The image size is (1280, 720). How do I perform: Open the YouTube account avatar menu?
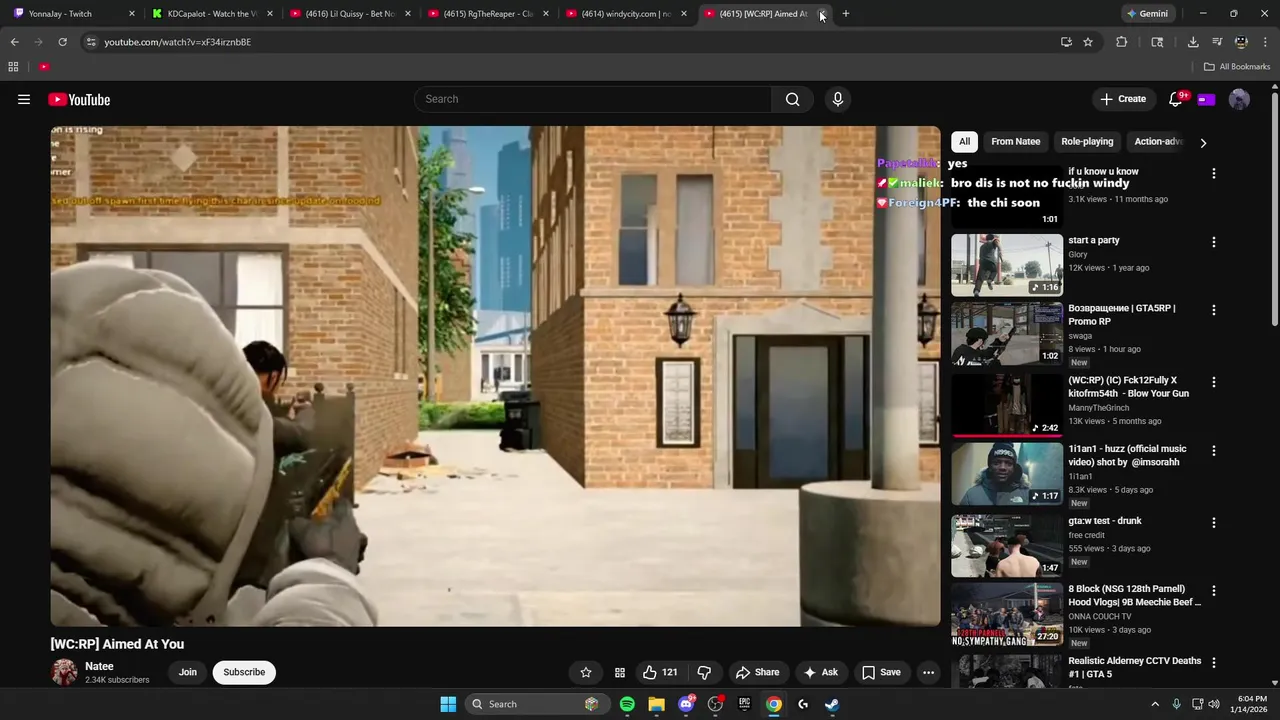1239,99
